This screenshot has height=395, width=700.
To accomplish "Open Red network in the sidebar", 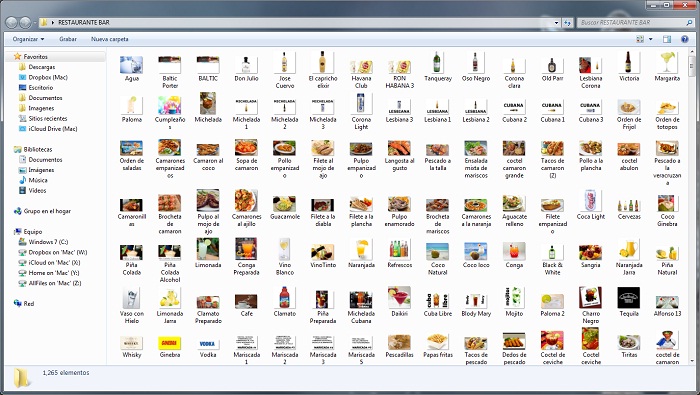I will coord(29,303).
